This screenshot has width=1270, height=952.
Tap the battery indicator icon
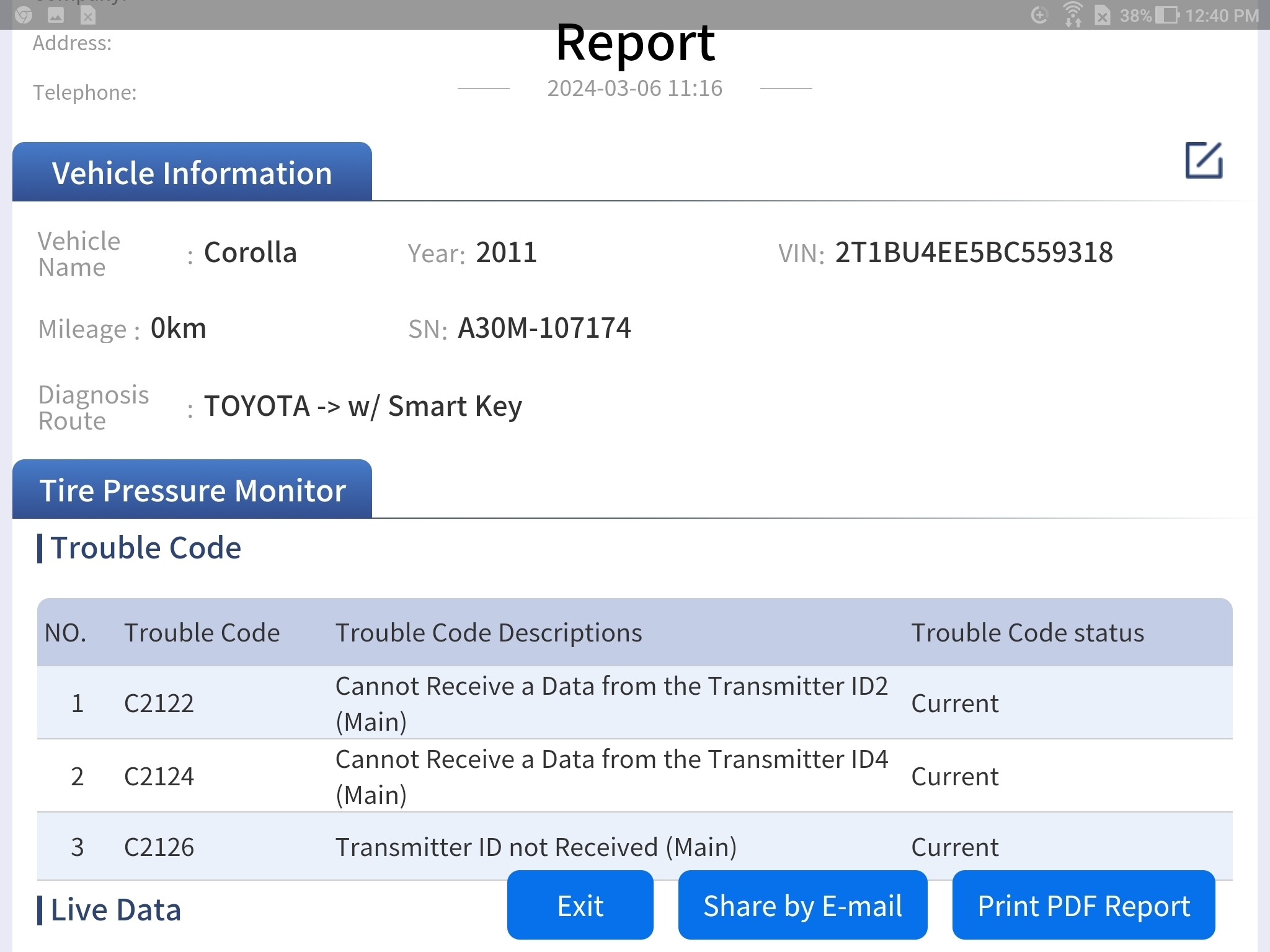click(1166, 15)
